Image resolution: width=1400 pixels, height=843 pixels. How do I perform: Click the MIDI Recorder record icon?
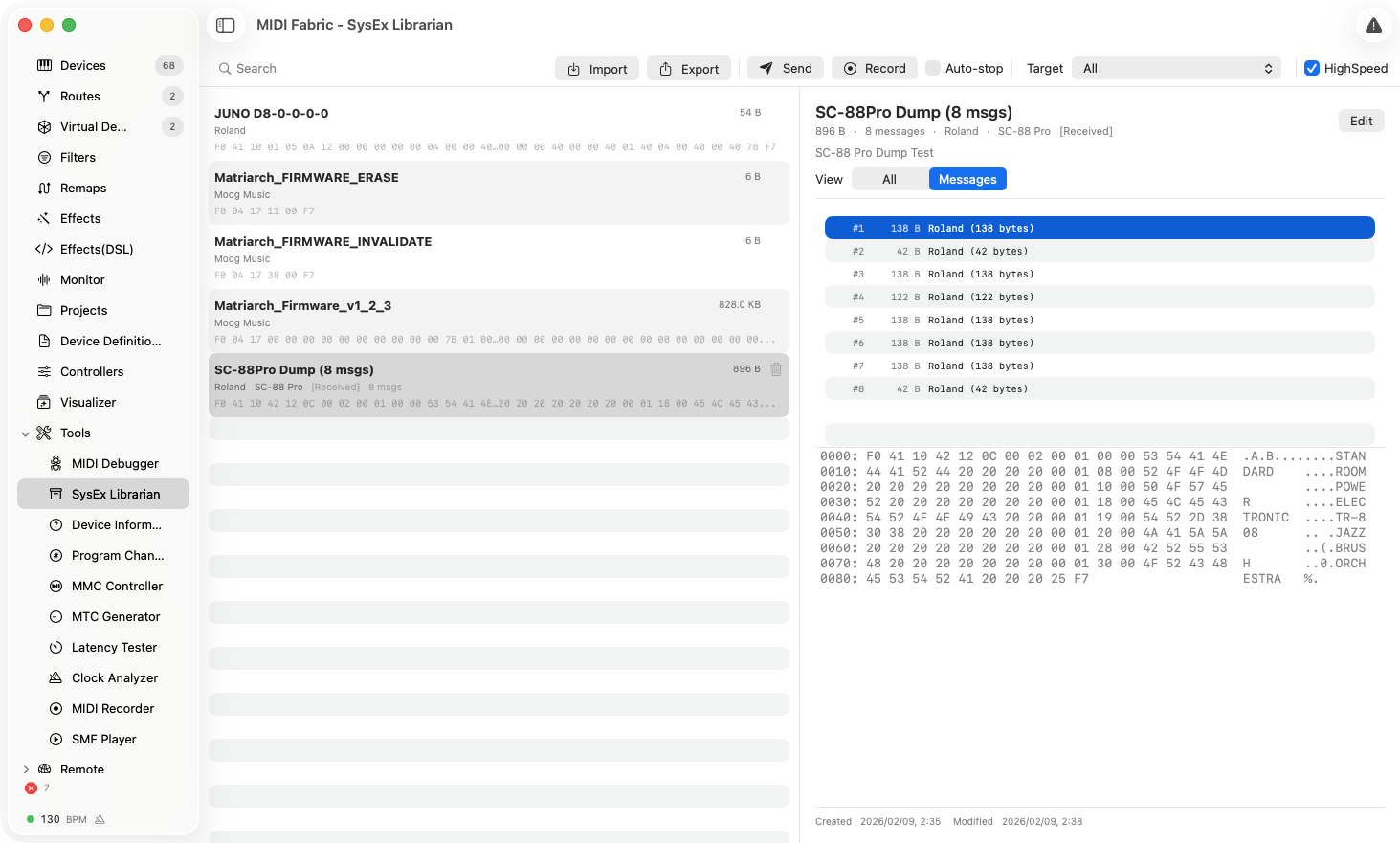click(x=56, y=708)
